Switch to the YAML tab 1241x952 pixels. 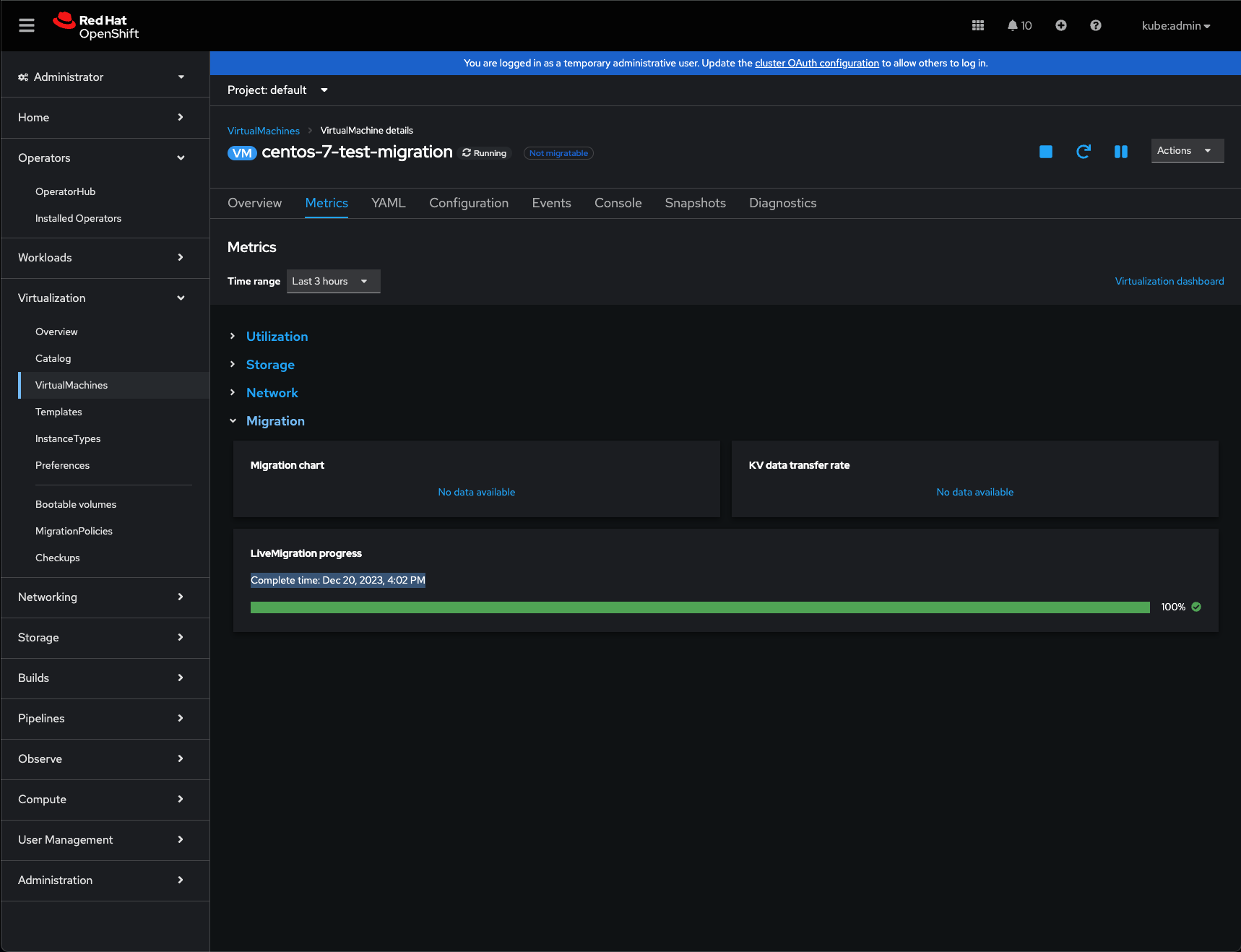pos(388,204)
